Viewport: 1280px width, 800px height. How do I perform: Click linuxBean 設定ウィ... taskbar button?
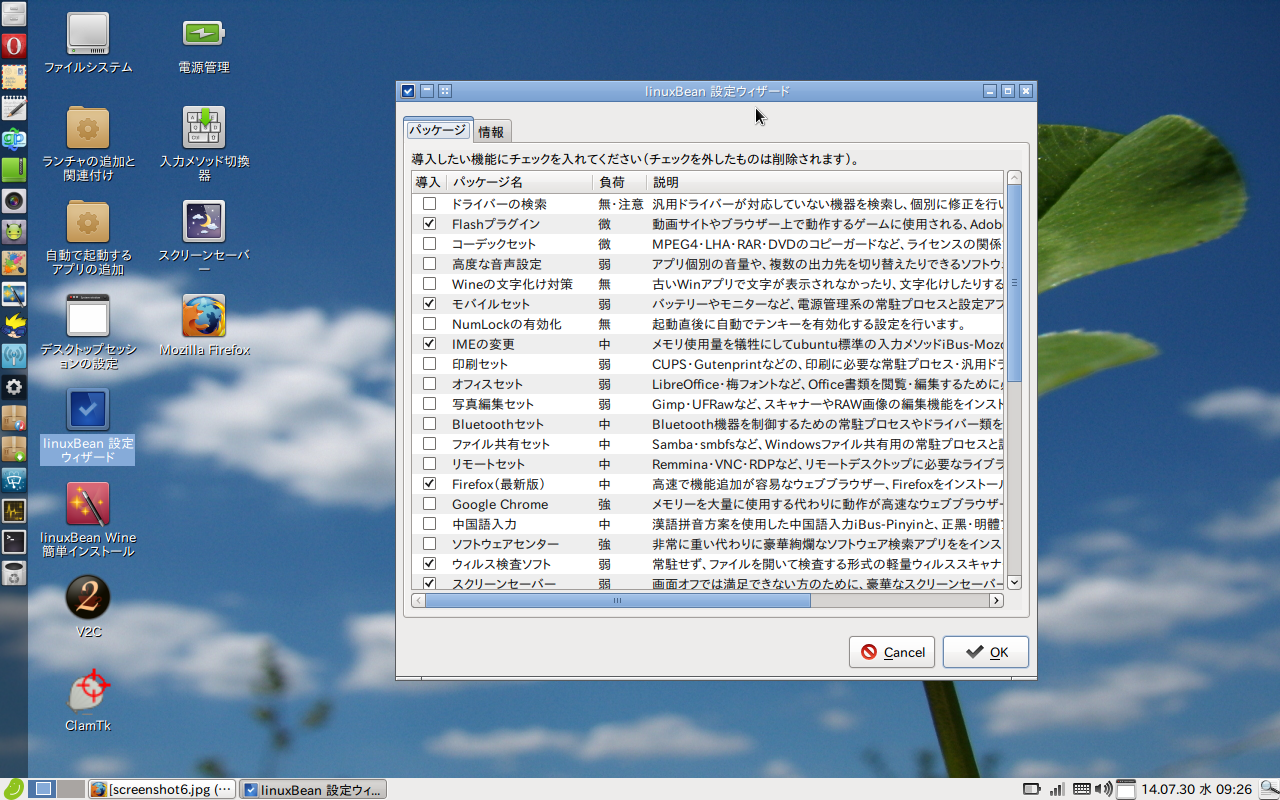(313, 789)
